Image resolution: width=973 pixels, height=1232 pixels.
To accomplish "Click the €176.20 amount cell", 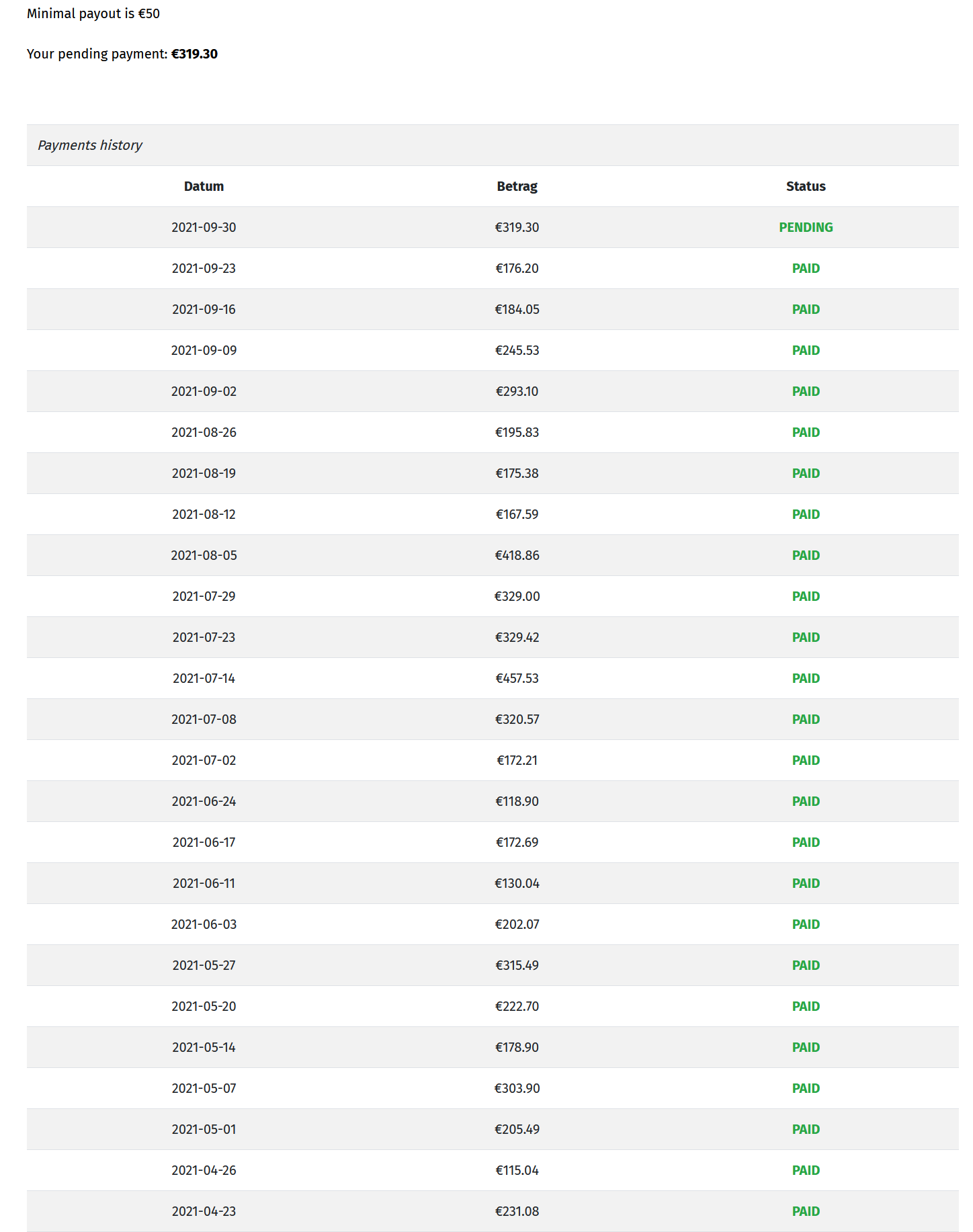I will tap(517, 268).
